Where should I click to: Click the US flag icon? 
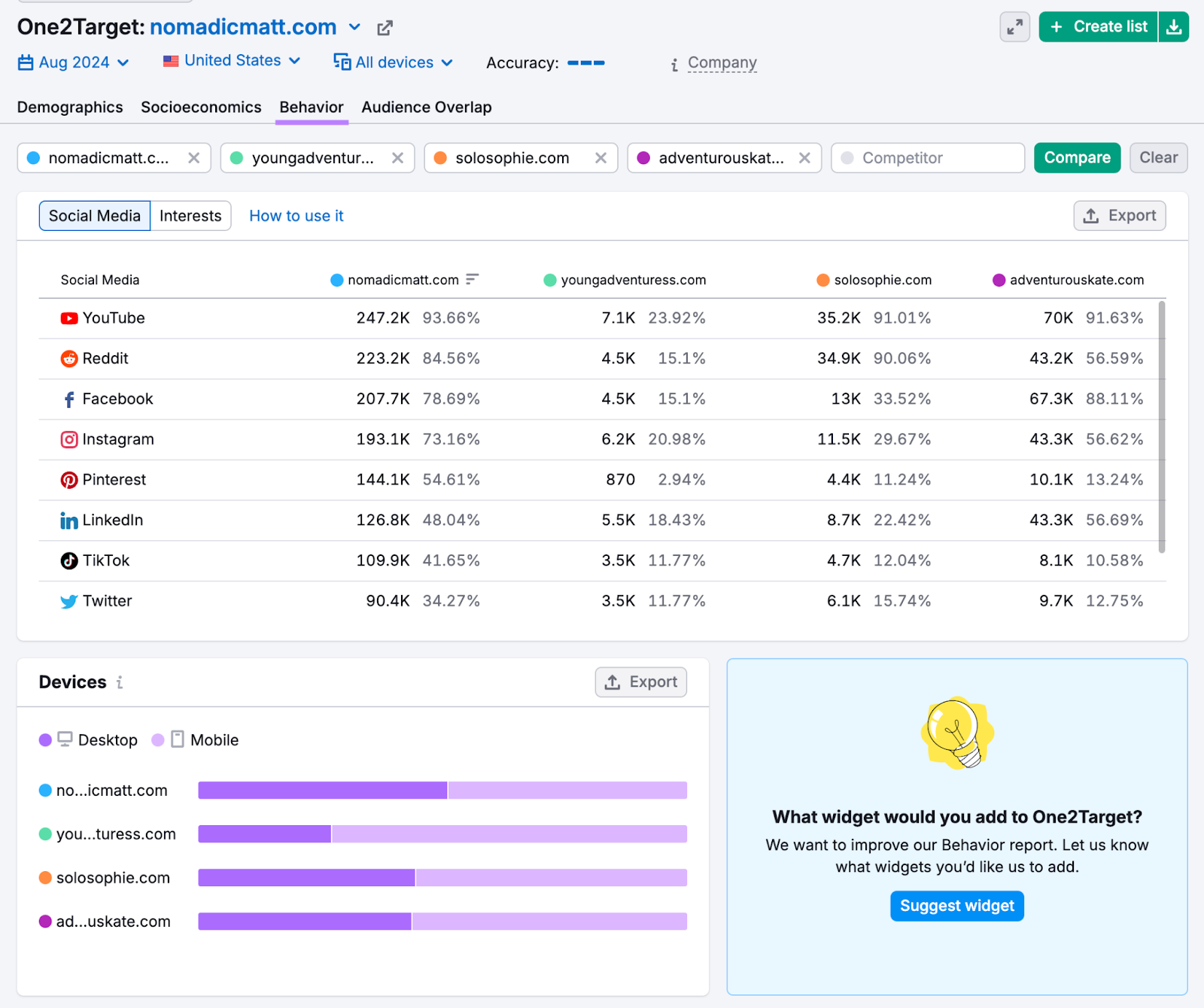tap(171, 61)
